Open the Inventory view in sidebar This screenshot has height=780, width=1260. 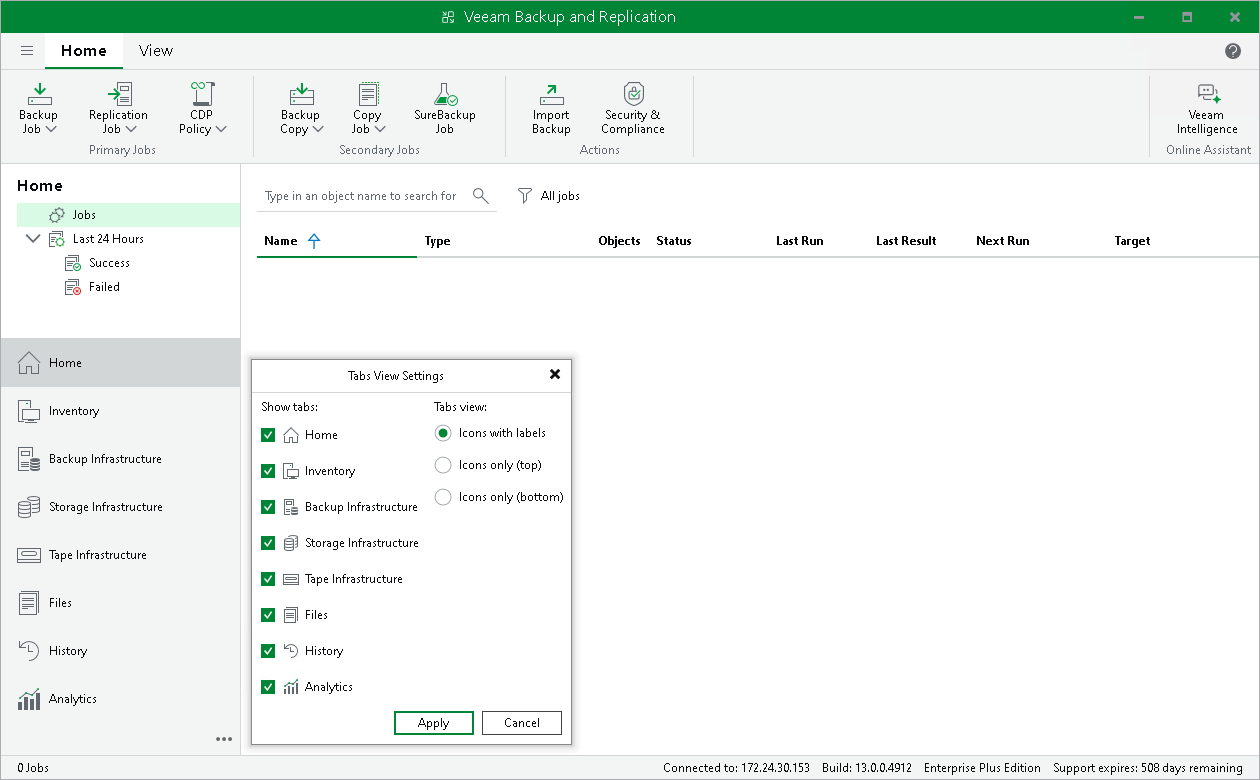120,411
